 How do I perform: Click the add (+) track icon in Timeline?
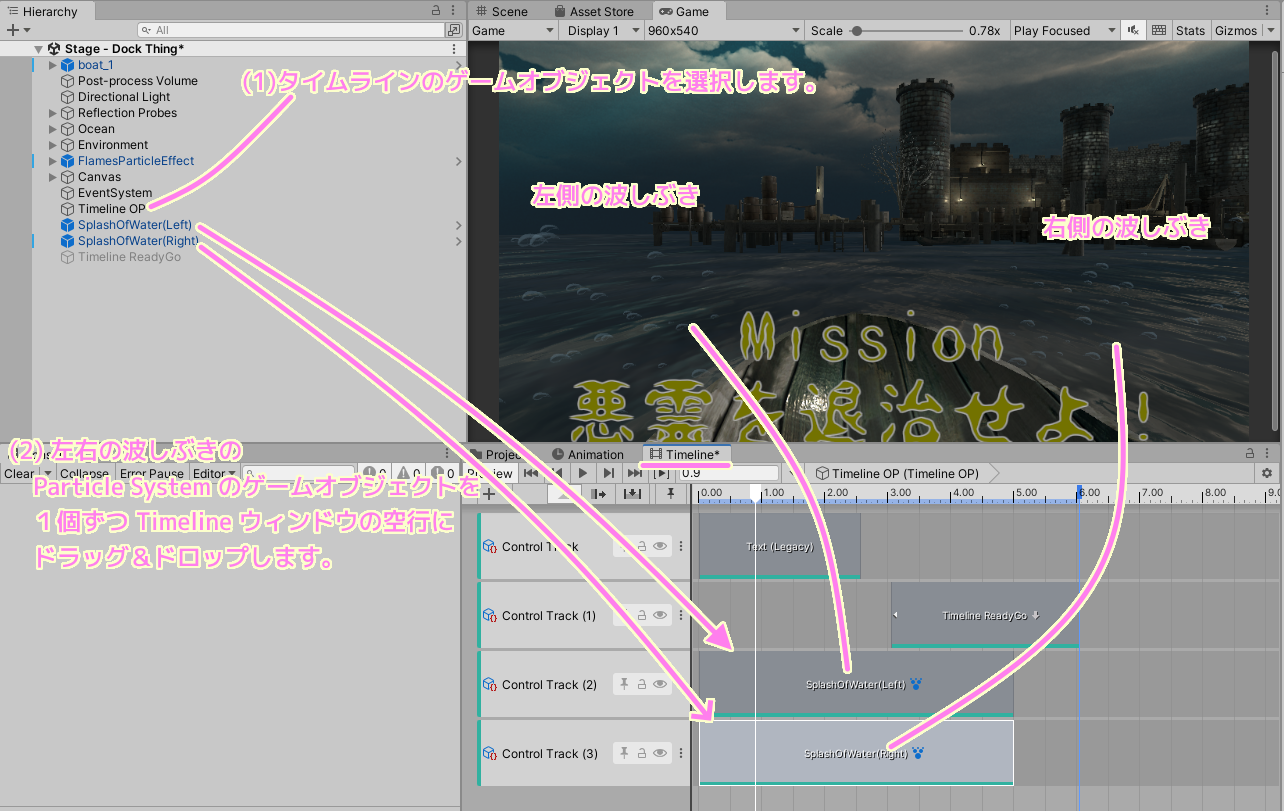[x=487, y=494]
